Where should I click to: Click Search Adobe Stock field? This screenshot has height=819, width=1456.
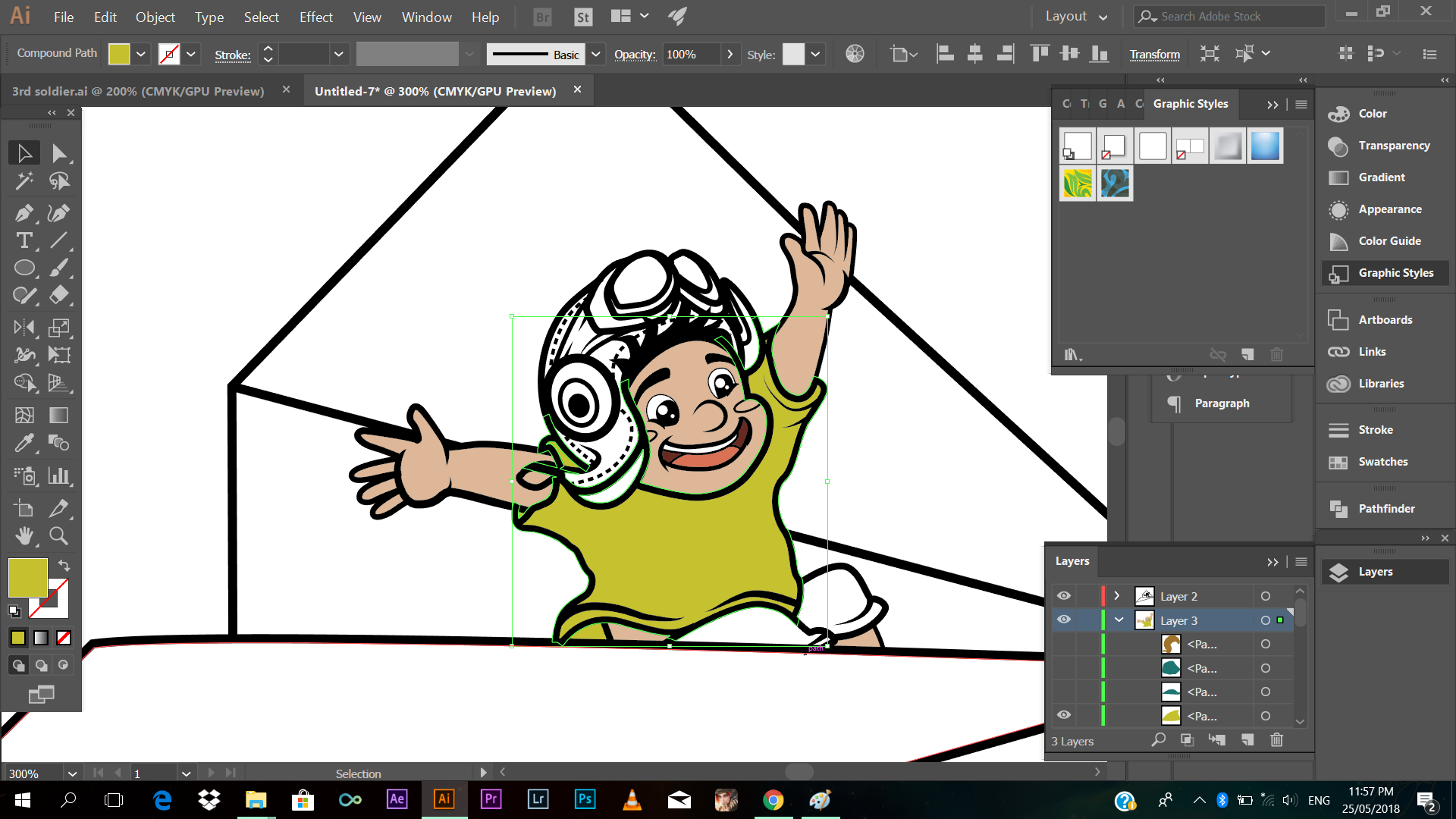pyautogui.click(x=1229, y=16)
